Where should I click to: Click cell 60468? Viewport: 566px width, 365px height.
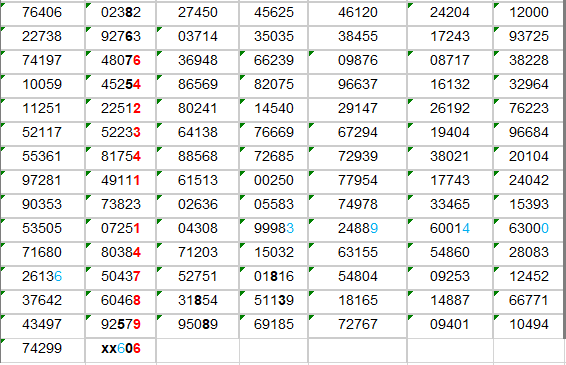(x=121, y=301)
